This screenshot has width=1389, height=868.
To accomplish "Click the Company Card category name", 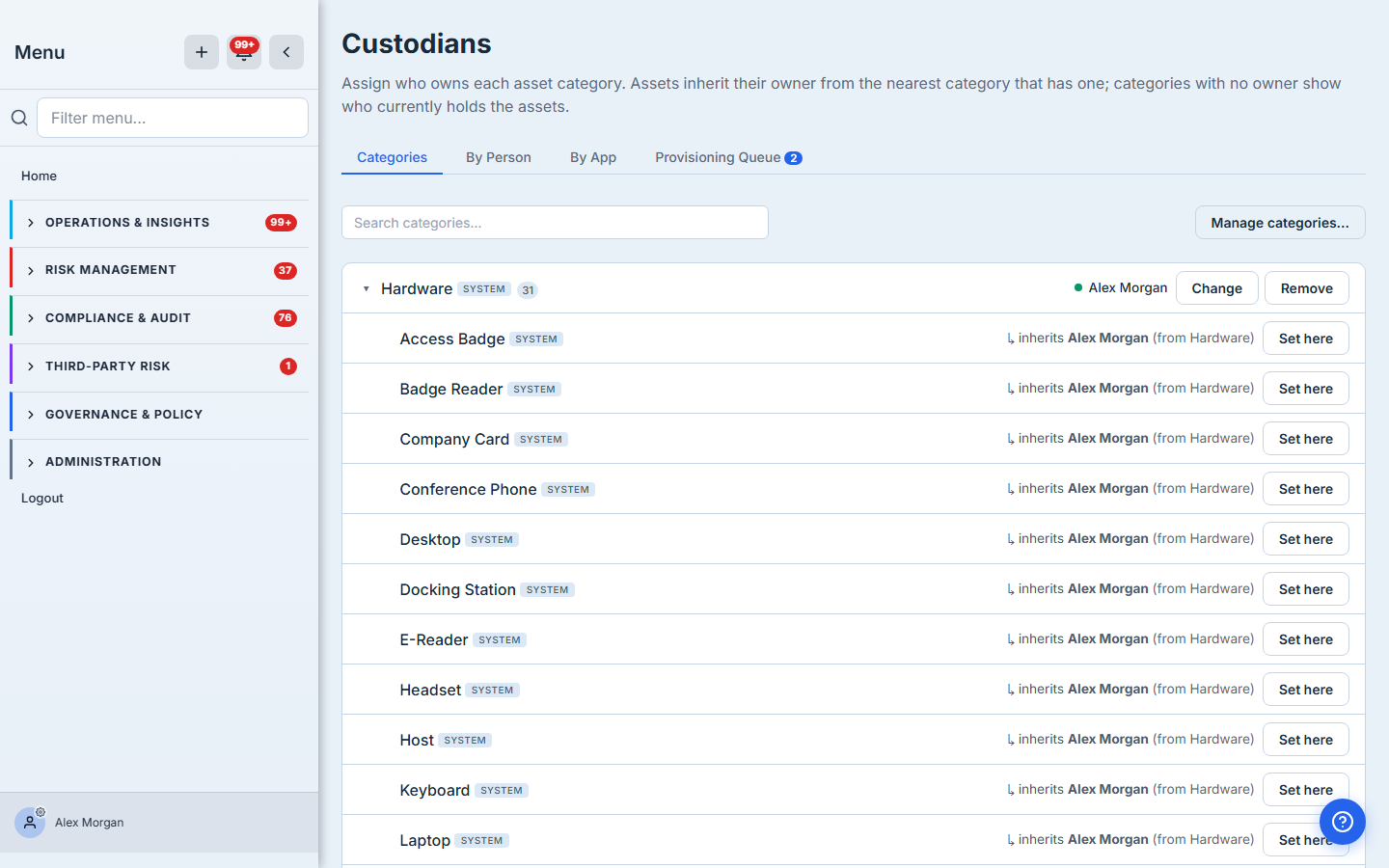I will point(454,439).
